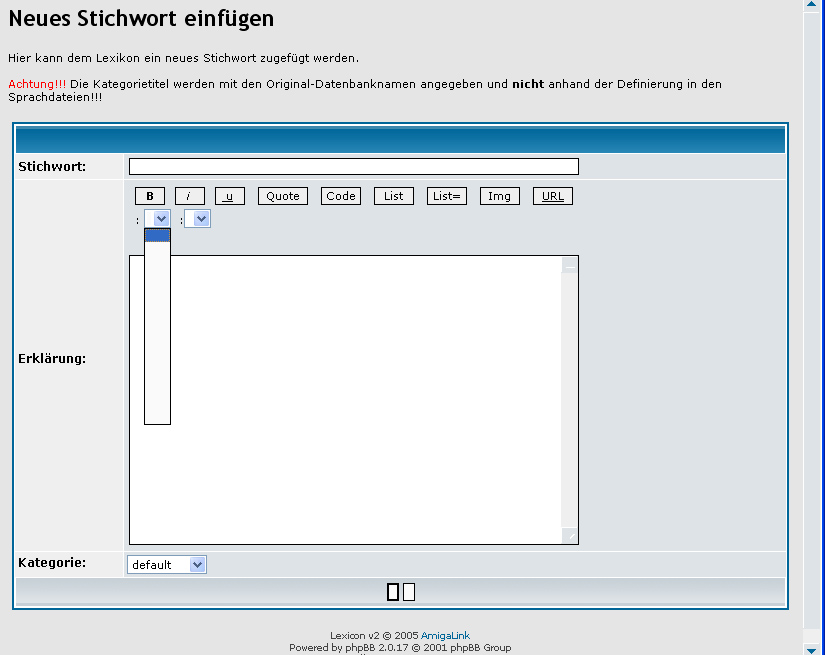Click the page scrollbar's up arrow

point(810,5)
